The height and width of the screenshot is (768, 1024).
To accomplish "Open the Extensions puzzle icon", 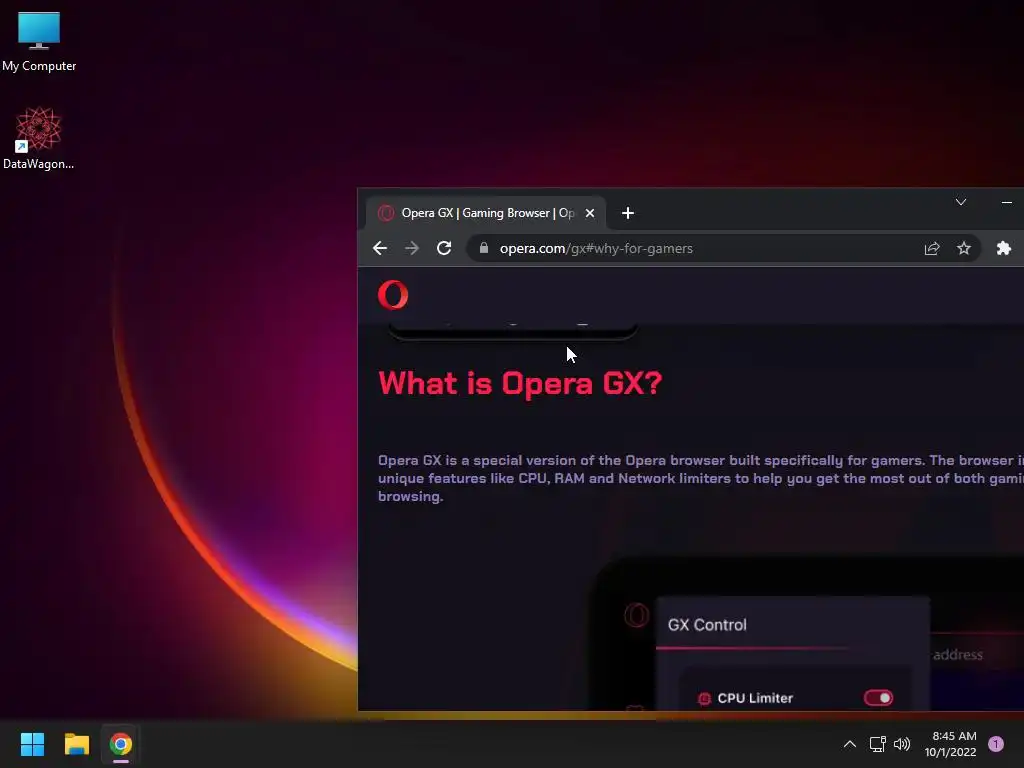I will point(1004,248).
